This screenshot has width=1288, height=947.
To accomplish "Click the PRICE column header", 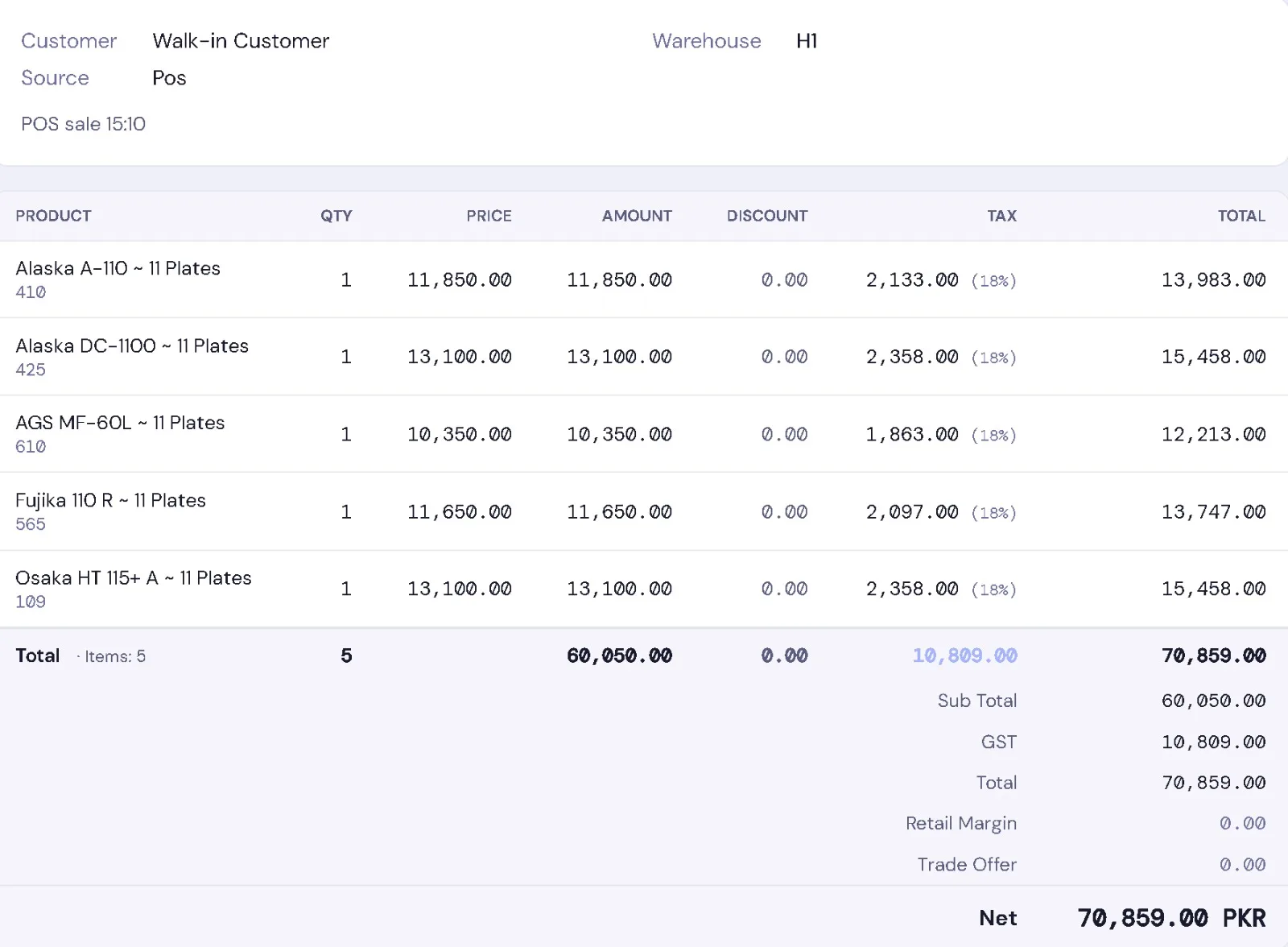I will (489, 216).
